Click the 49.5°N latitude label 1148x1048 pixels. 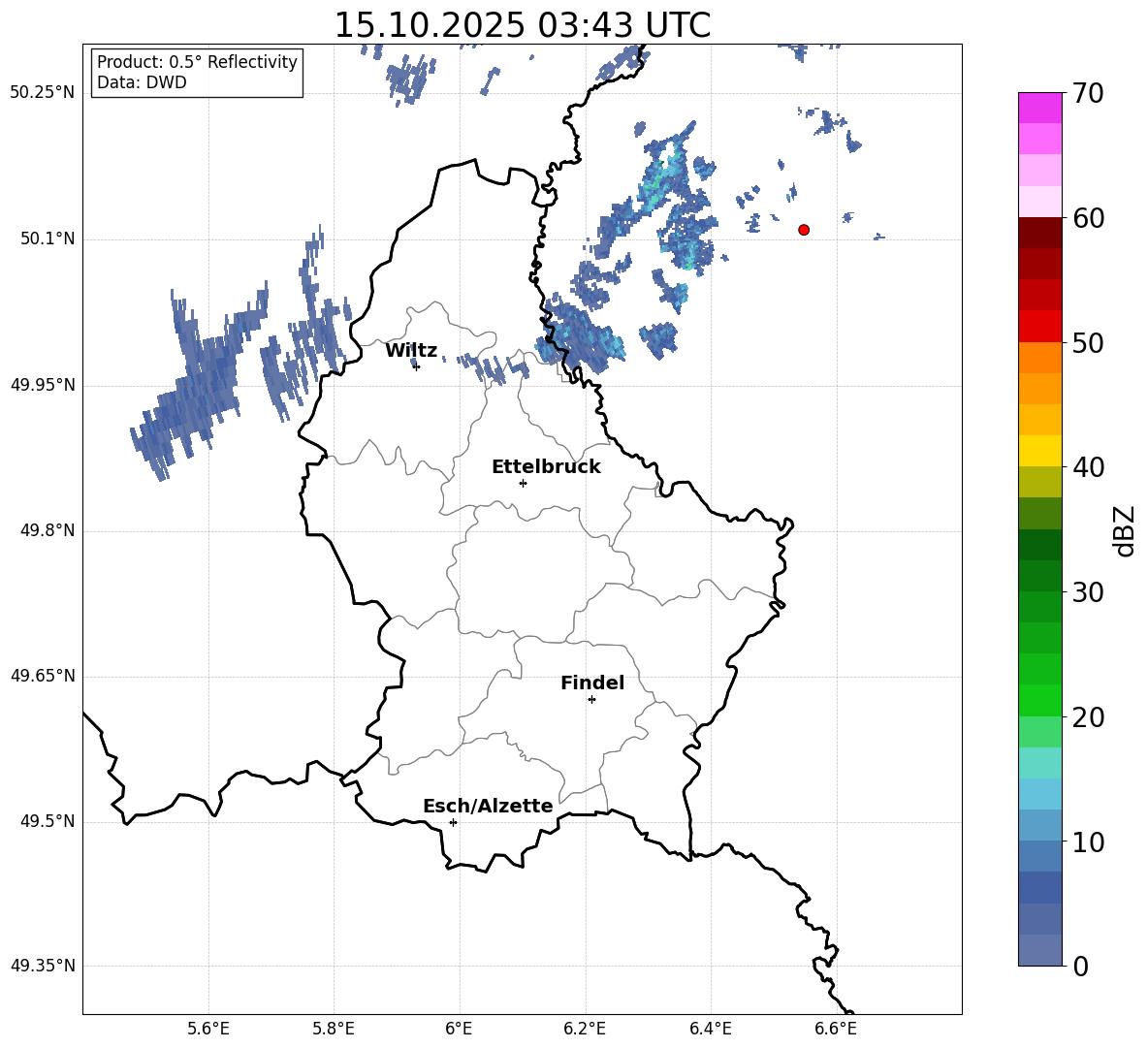(x=48, y=821)
